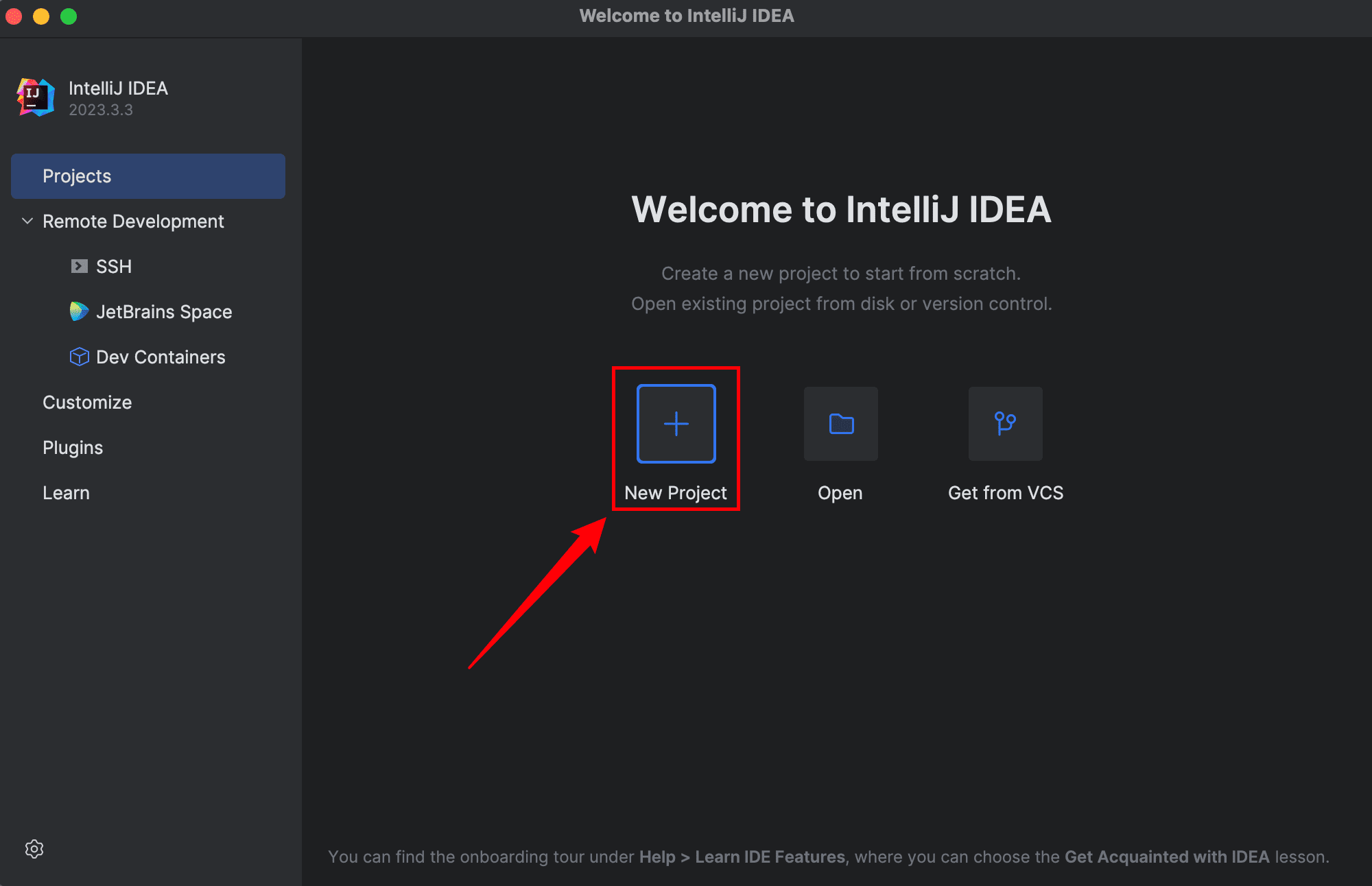Select JetBrains Space remote option
This screenshot has width=1372, height=886.
coord(164,312)
